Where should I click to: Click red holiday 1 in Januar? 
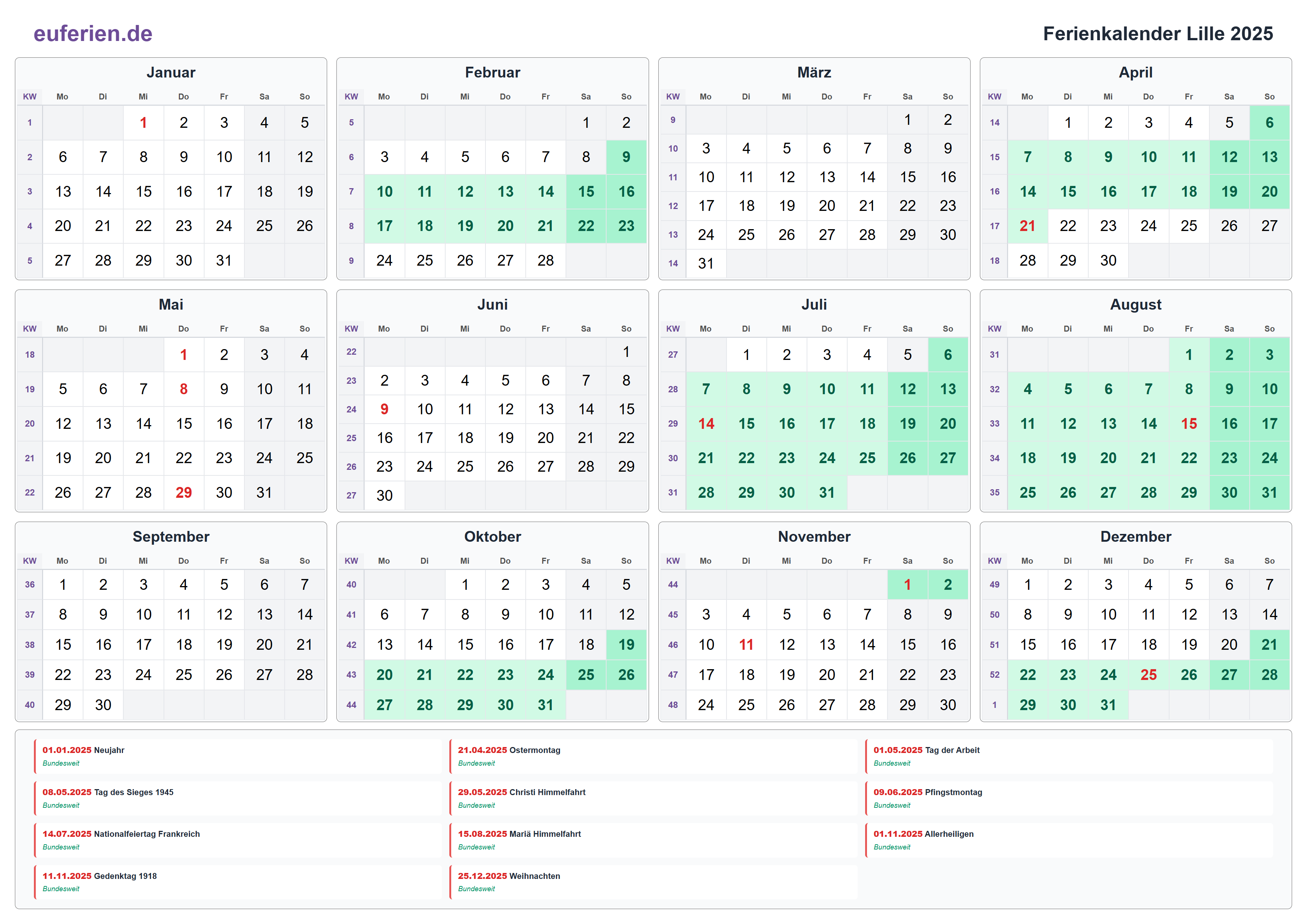point(143,123)
